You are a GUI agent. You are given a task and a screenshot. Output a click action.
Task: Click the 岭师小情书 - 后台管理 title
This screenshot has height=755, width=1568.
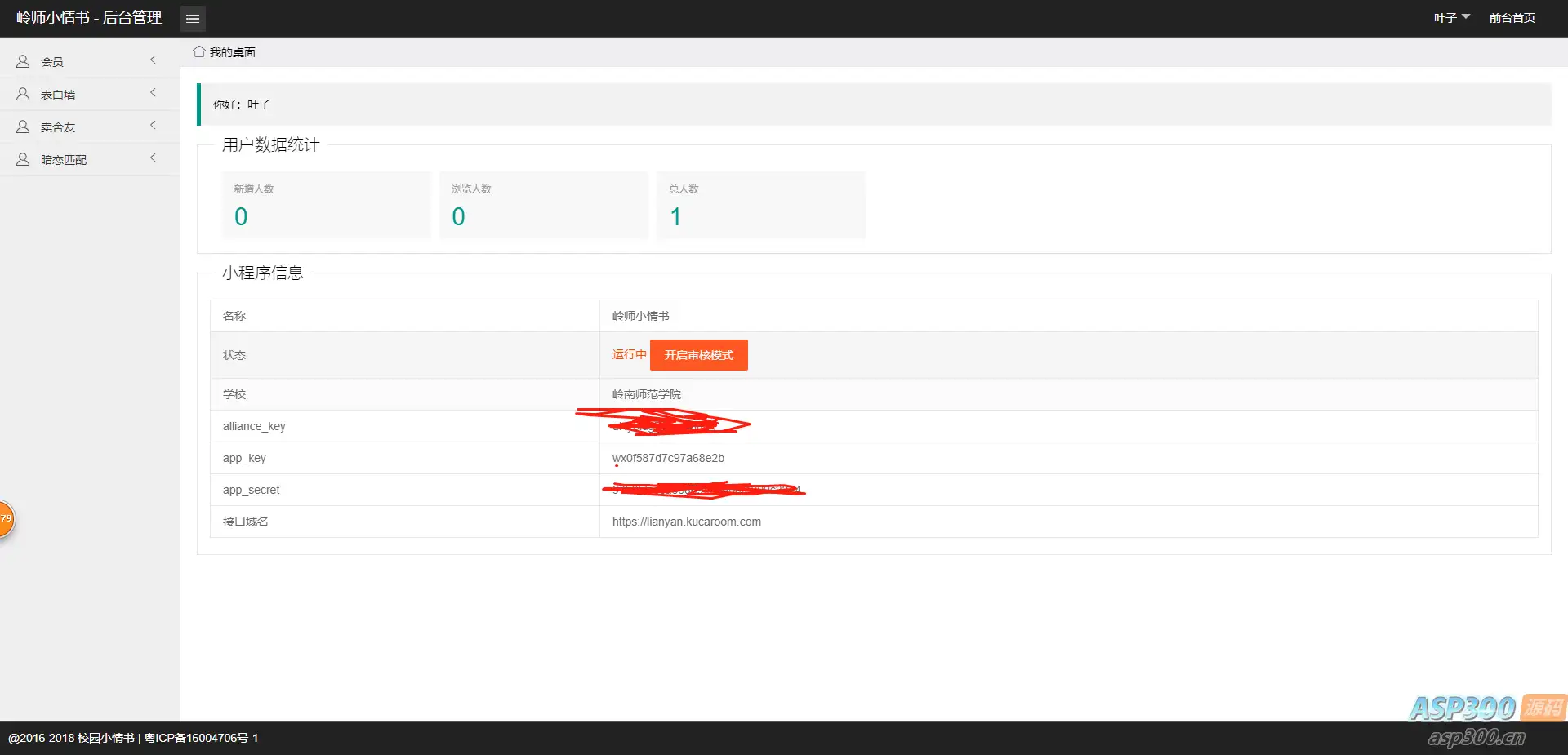pyautogui.click(x=89, y=18)
